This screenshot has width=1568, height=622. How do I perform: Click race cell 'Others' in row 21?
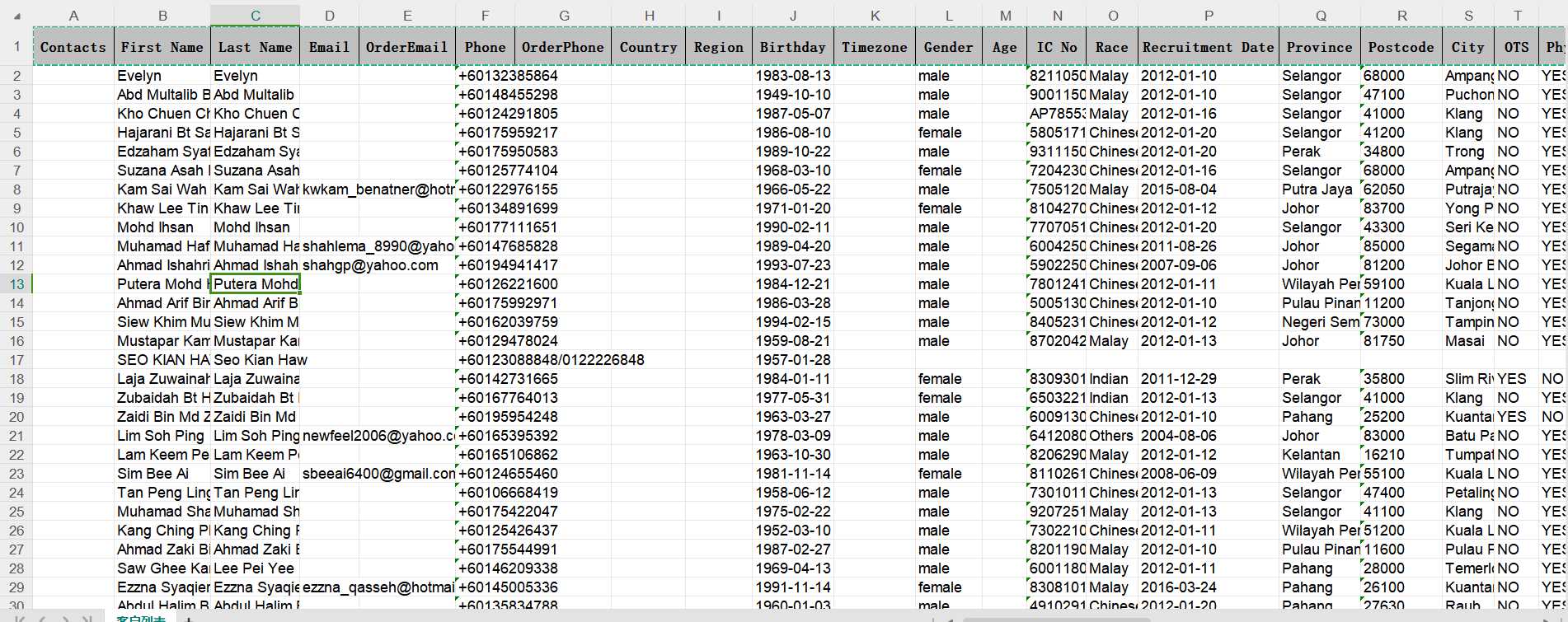point(1112,436)
